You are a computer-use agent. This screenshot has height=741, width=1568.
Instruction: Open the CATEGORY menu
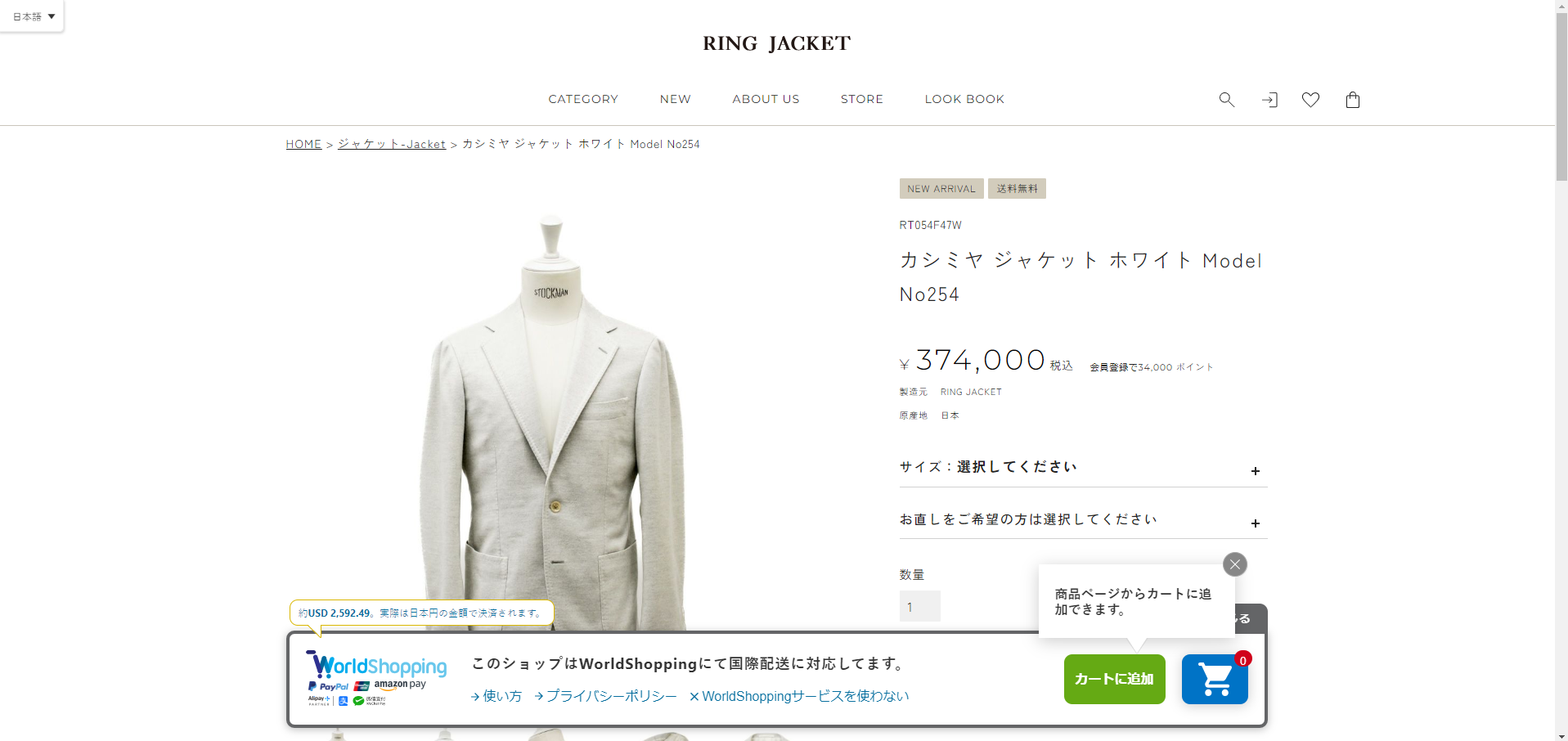click(x=583, y=99)
